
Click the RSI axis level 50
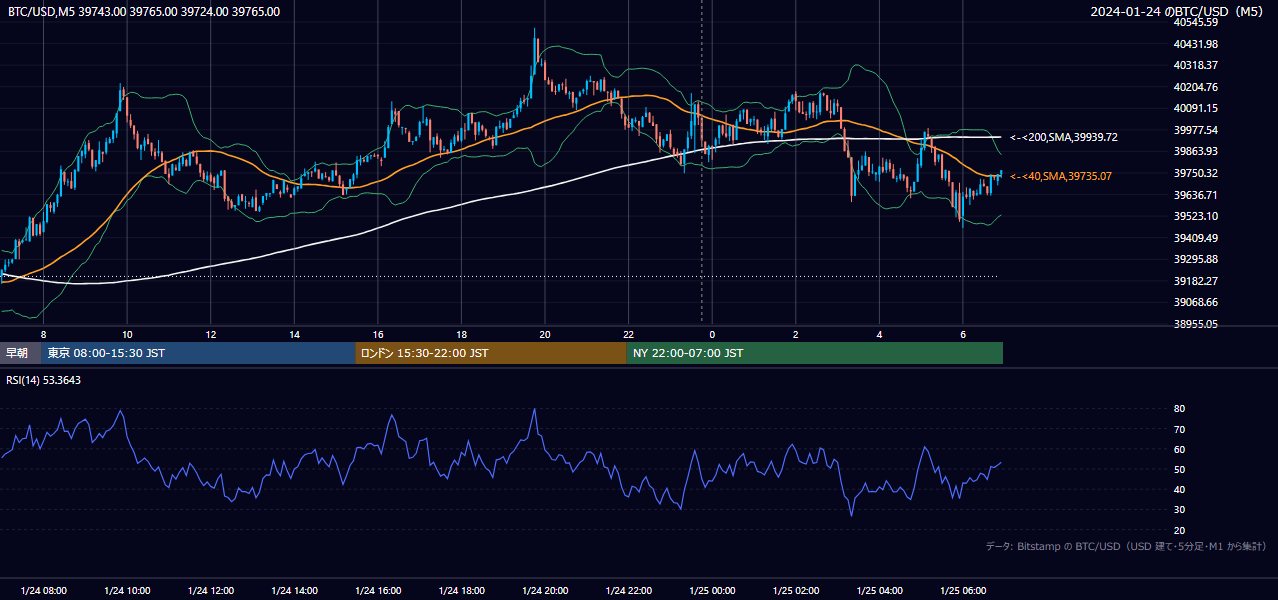coord(1179,469)
